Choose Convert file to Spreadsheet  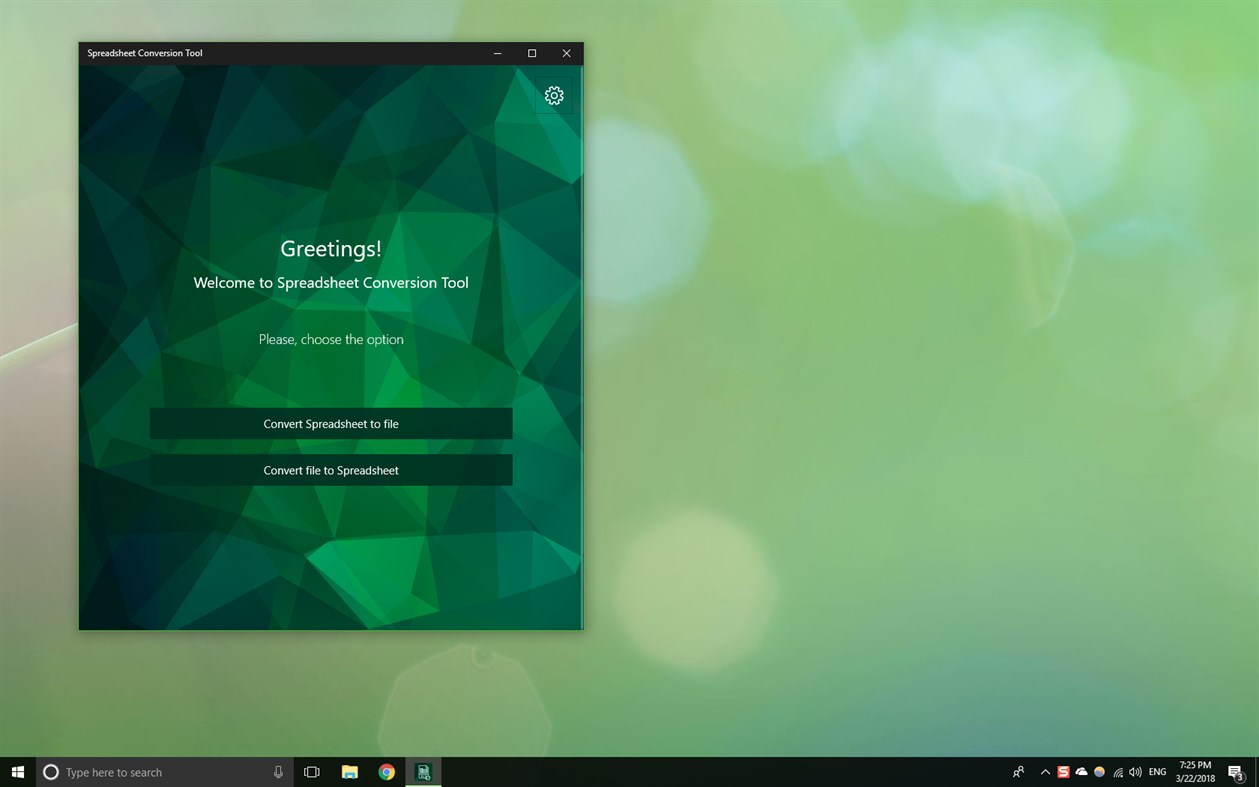(331, 470)
